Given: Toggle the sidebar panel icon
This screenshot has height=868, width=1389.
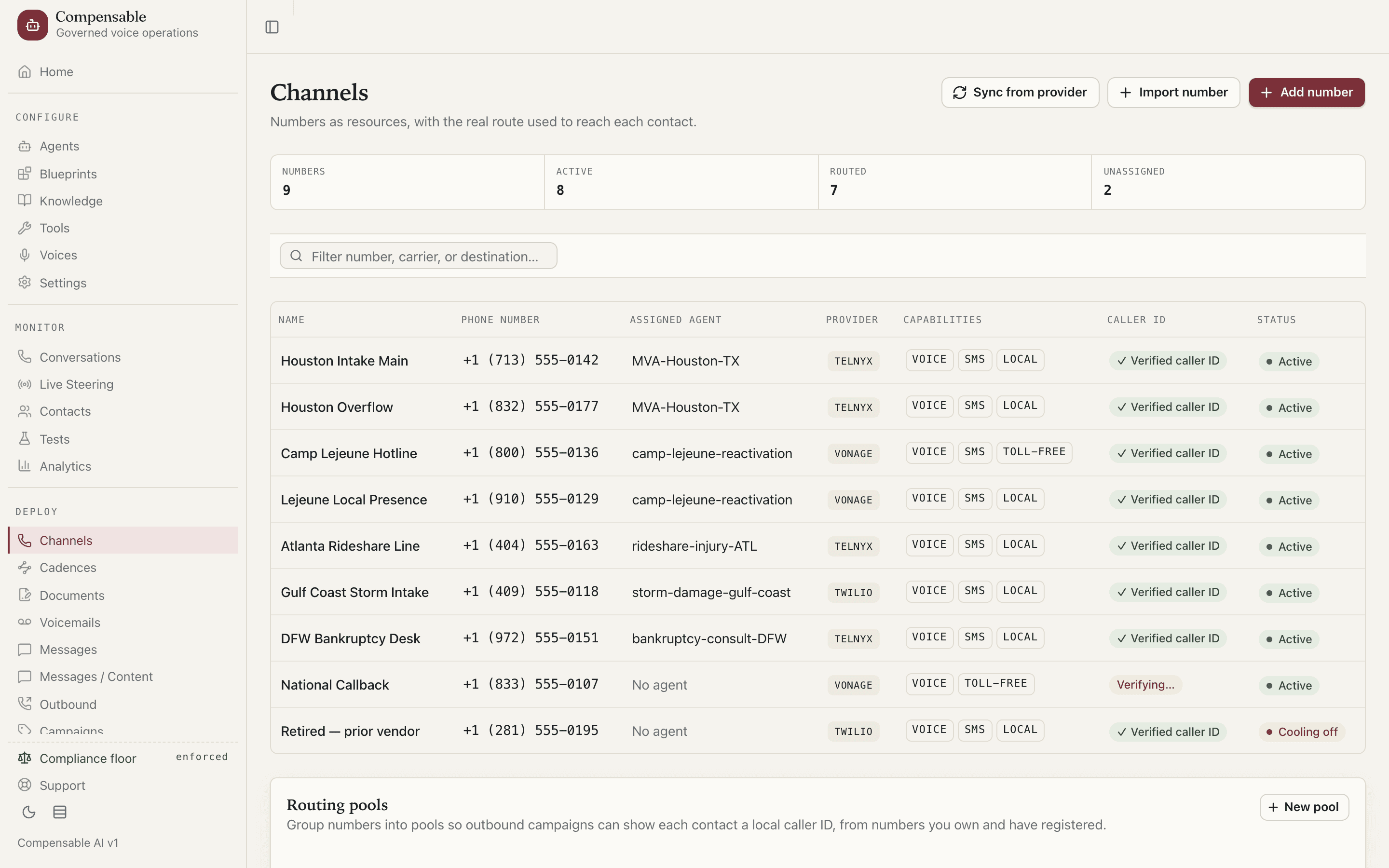Looking at the screenshot, I should 272,27.
